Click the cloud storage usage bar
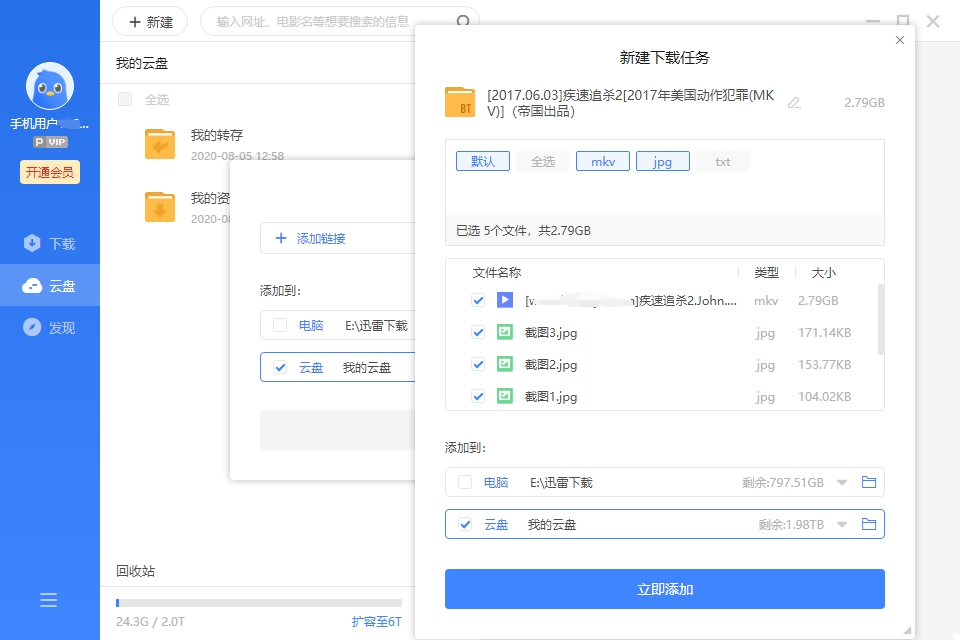The height and width of the screenshot is (640, 960). [258, 603]
